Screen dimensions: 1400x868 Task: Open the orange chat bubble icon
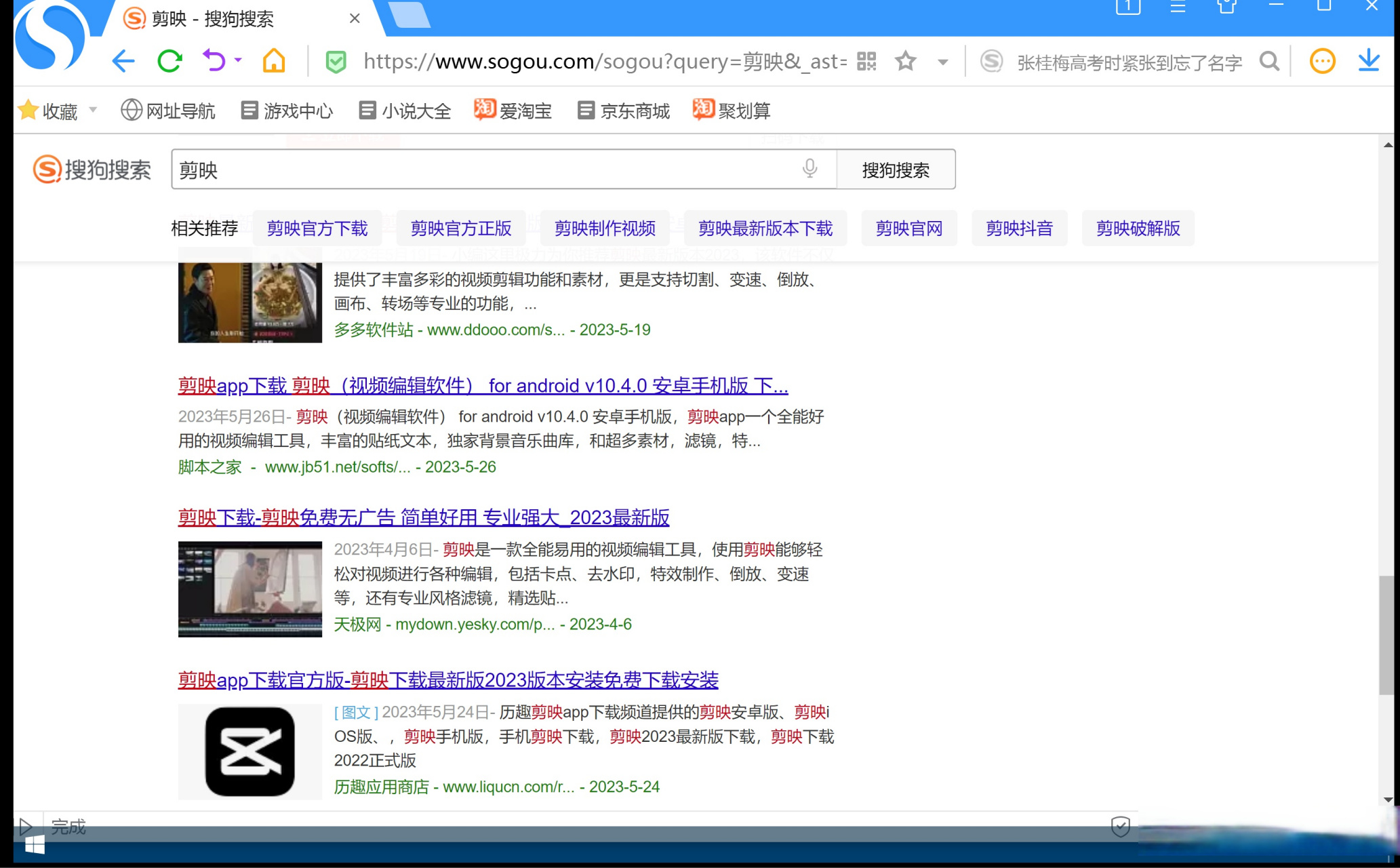(x=1322, y=62)
